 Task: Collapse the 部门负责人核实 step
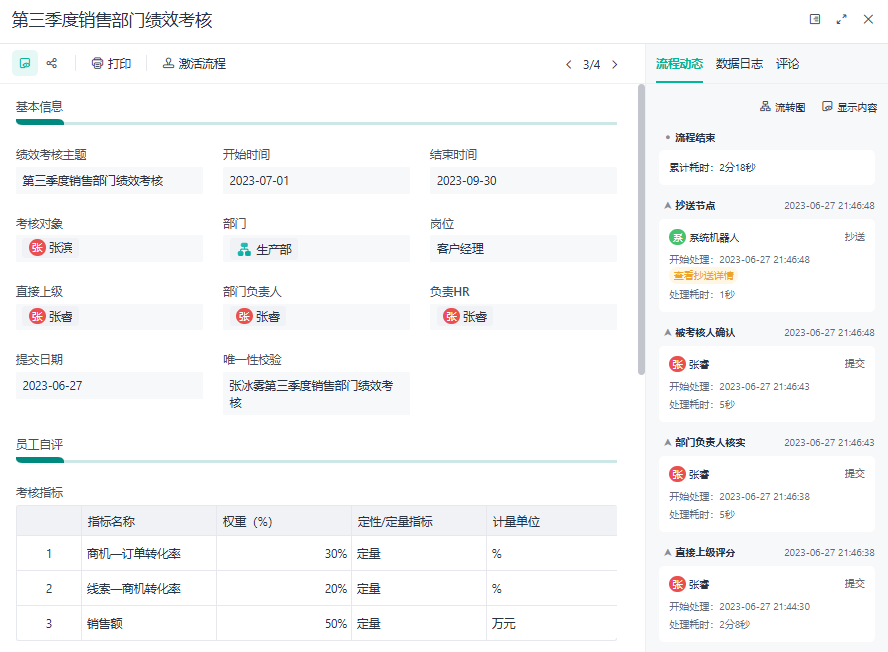pyautogui.click(x=668, y=442)
